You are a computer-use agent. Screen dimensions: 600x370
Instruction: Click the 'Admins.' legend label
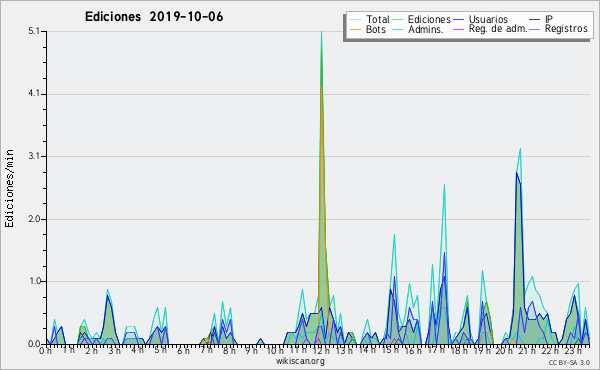(x=426, y=29)
